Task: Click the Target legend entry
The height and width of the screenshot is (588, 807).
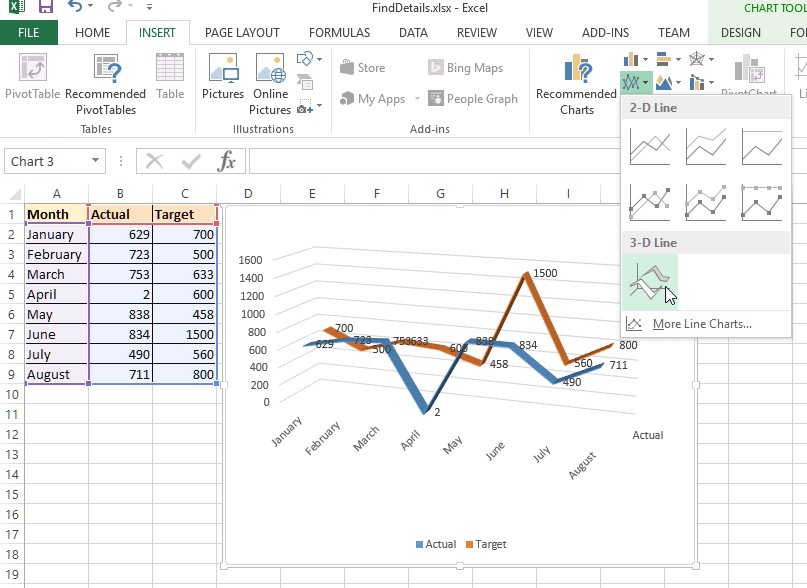Action: [486, 544]
